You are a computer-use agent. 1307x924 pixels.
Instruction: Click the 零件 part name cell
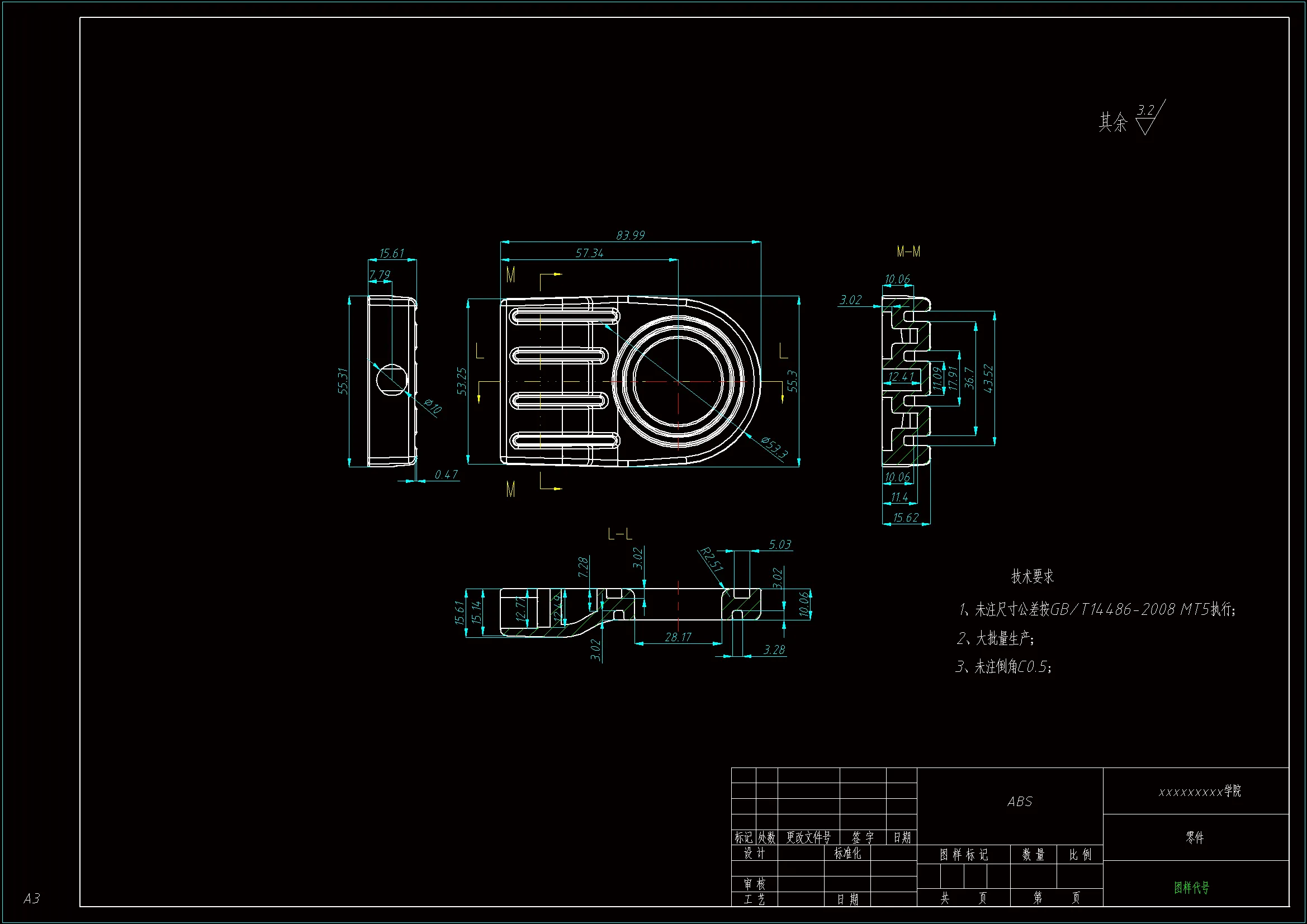point(1195,837)
